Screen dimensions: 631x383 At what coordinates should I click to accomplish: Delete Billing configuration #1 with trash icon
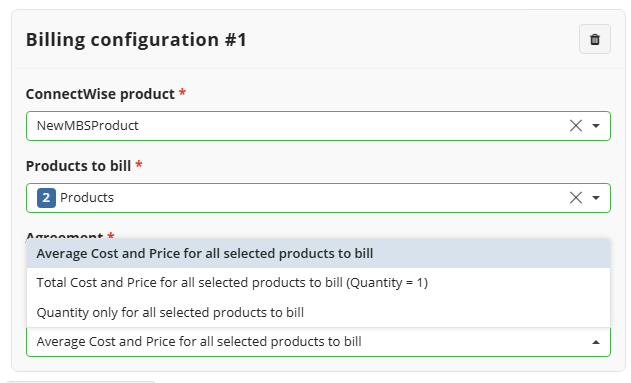[x=594, y=39]
